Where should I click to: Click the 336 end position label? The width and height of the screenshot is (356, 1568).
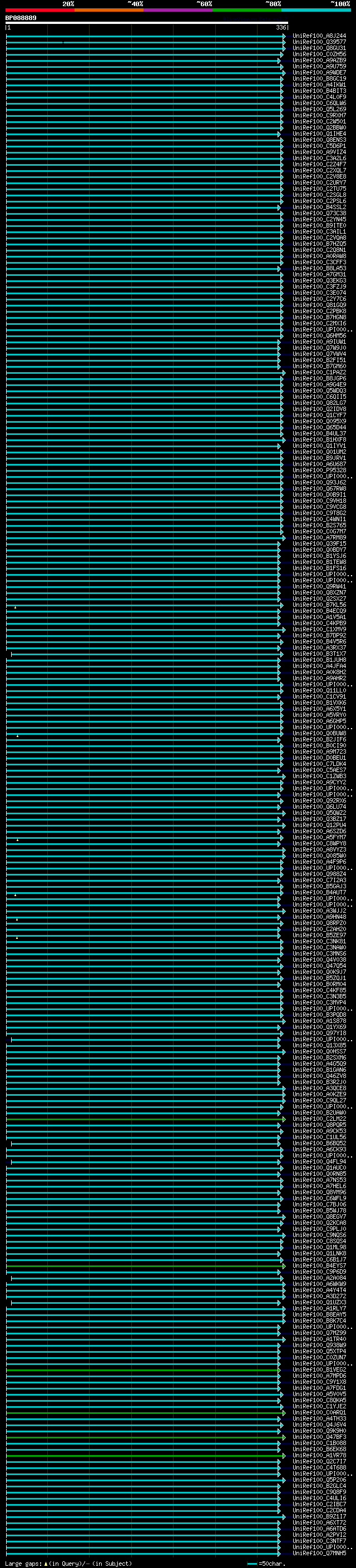click(x=280, y=27)
